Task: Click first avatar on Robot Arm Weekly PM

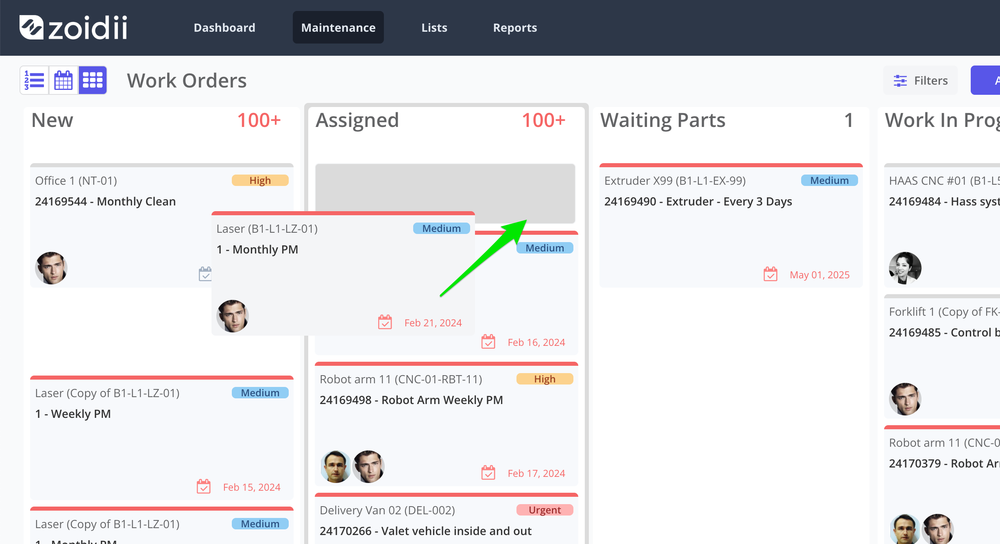Action: (335, 466)
